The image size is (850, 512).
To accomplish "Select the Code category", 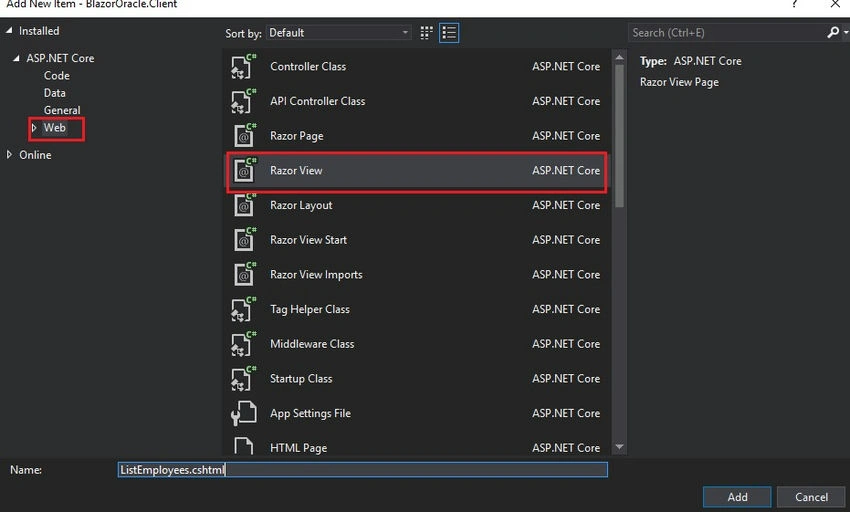I will click(56, 75).
